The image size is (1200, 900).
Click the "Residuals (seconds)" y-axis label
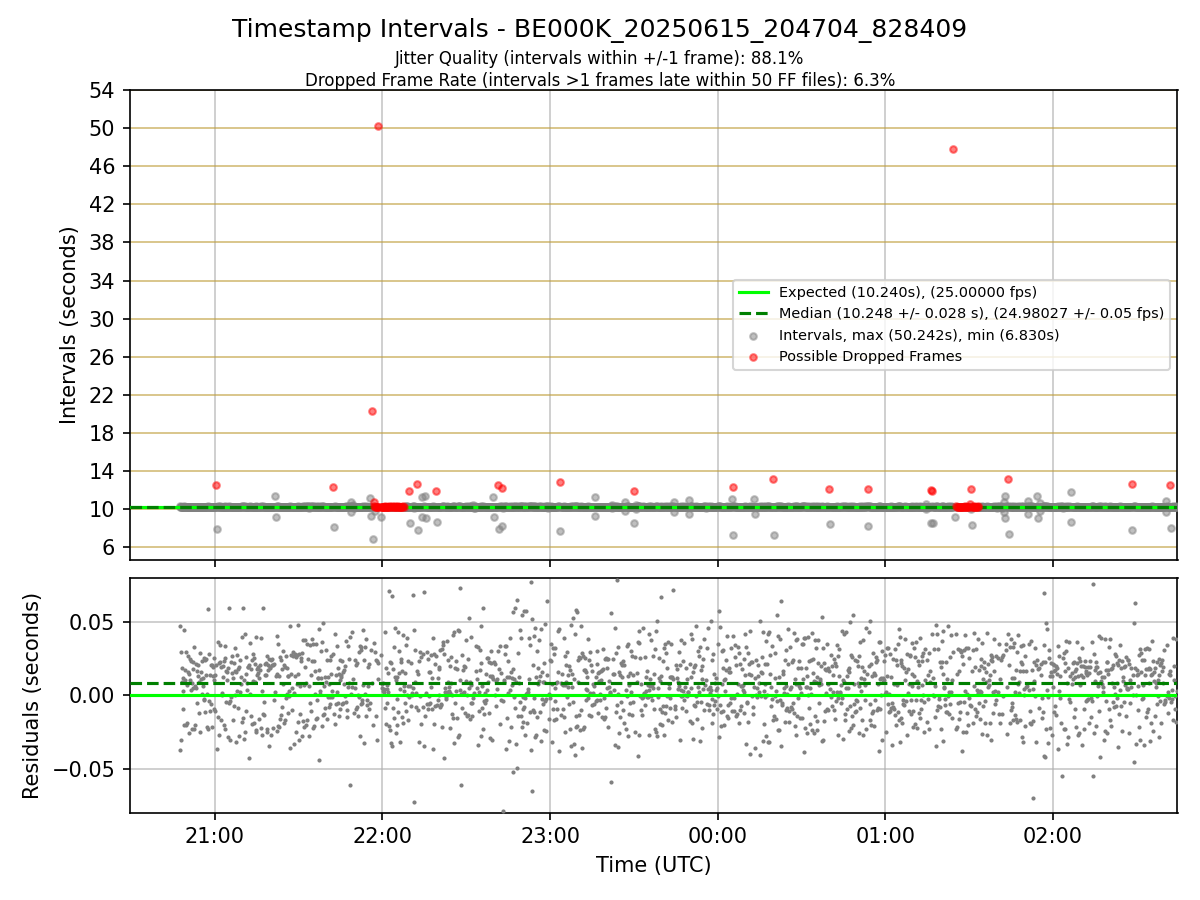32,696
